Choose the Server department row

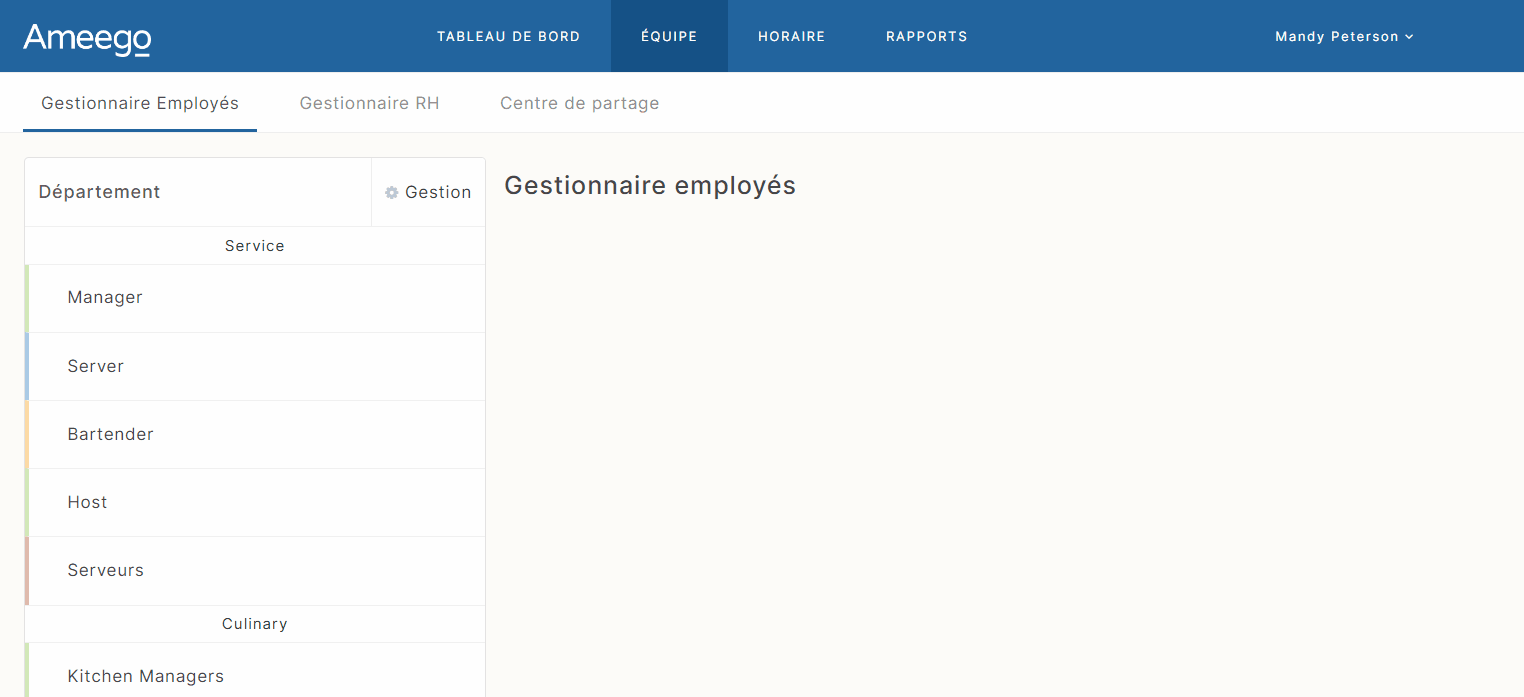click(96, 366)
